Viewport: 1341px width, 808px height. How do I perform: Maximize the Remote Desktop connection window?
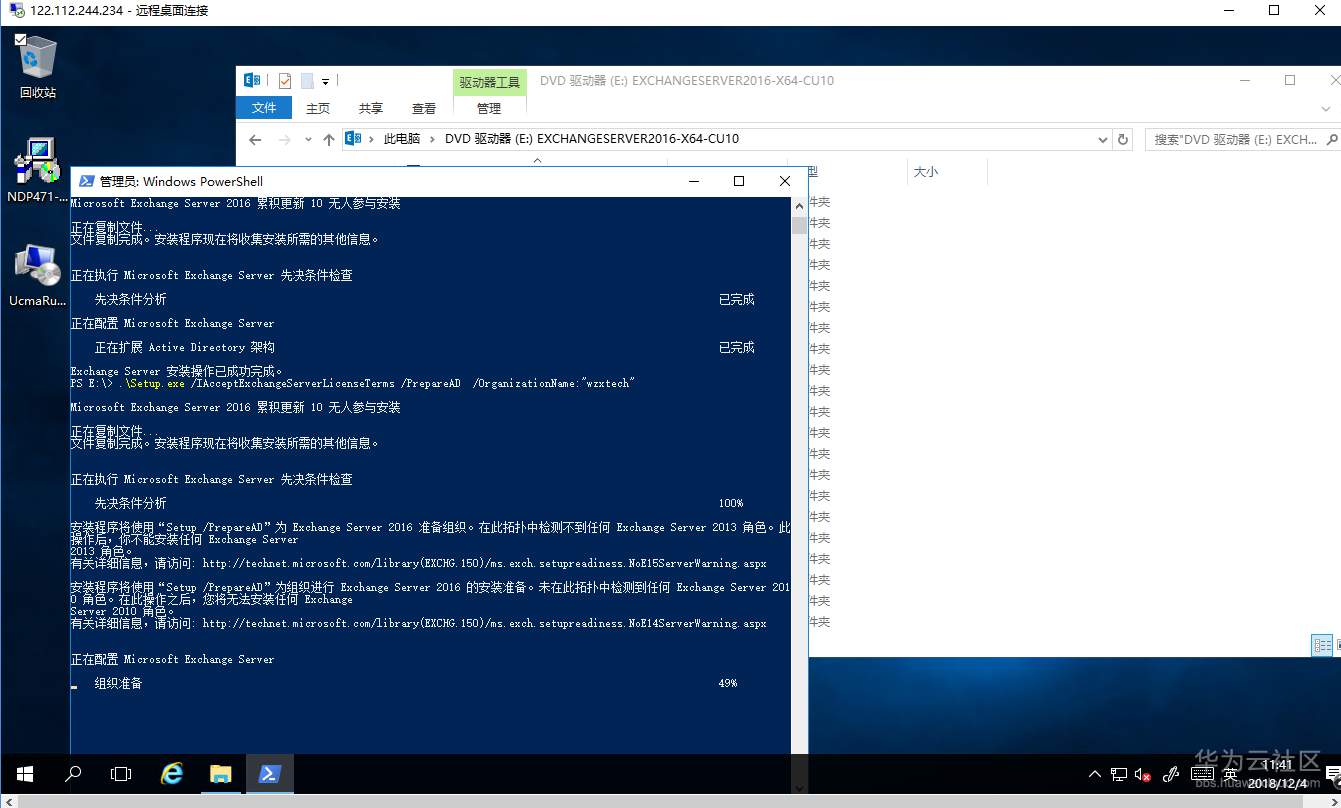pos(1274,11)
